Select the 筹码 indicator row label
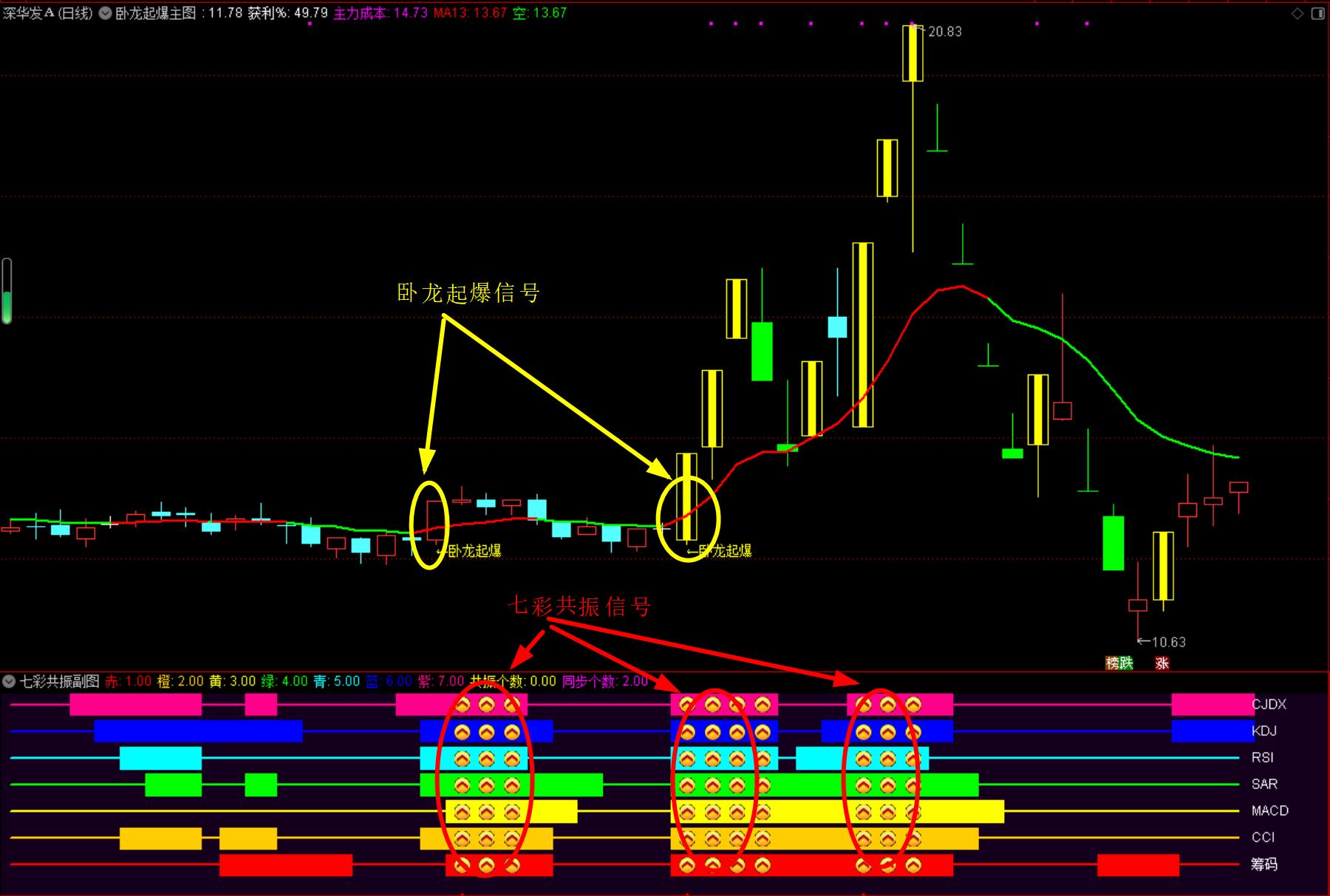 pos(1264,863)
